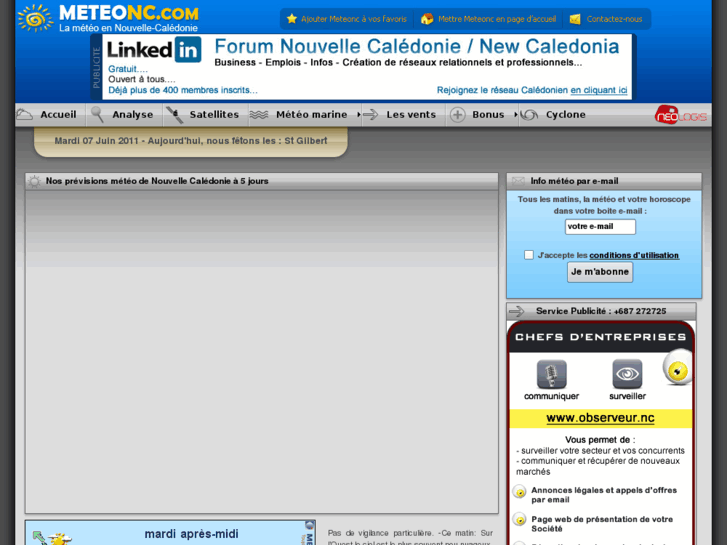Open conditions d'utilisation link

pyautogui.click(x=634, y=255)
